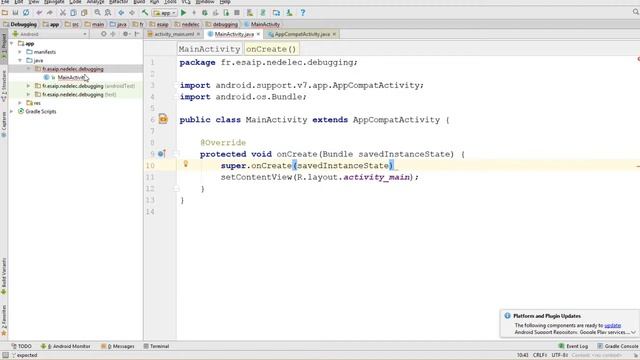Click the Undo toolbar icon
Screen dimensions: 640x360
(x=39, y=13)
